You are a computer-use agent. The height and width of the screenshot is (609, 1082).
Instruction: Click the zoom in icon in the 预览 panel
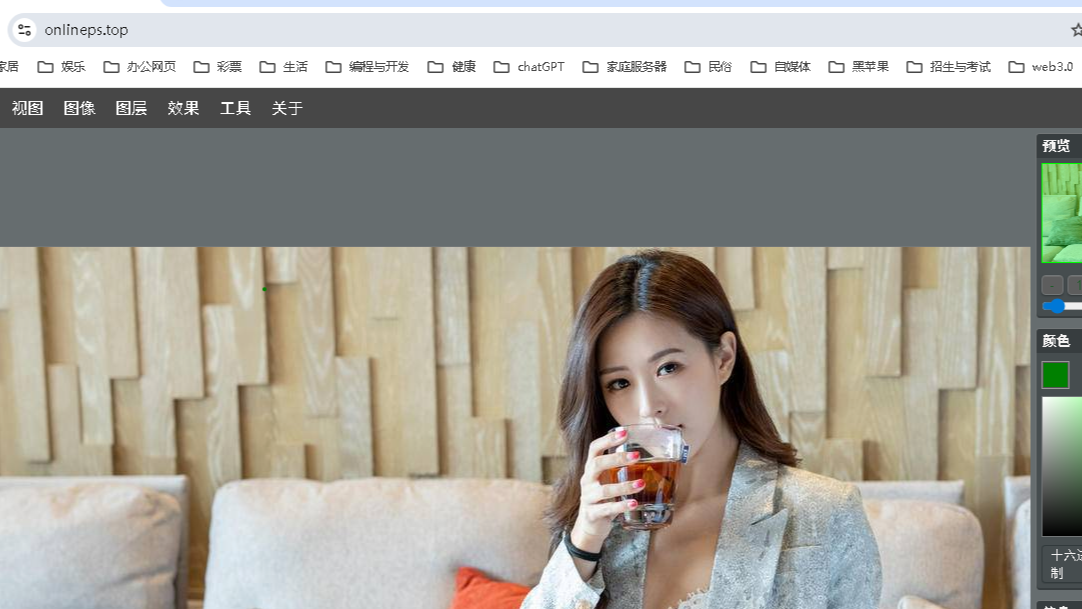[x=1078, y=285]
